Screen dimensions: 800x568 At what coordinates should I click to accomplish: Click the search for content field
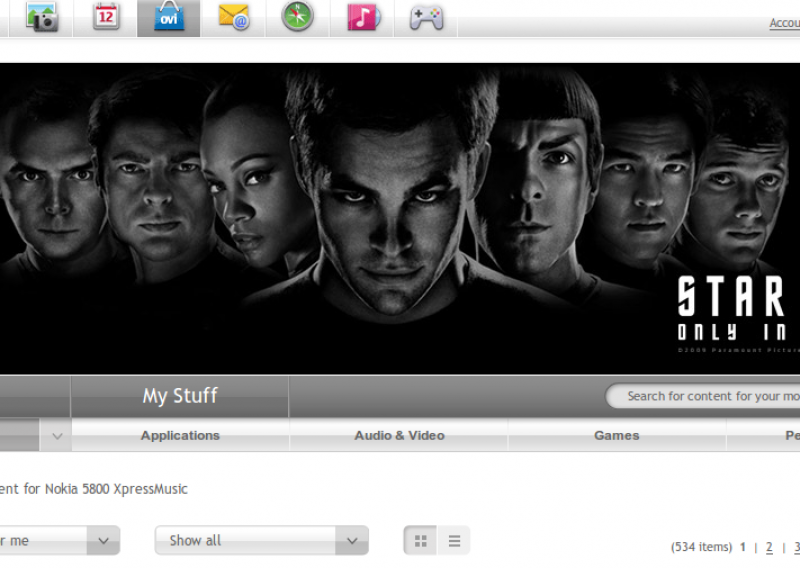[x=703, y=396]
